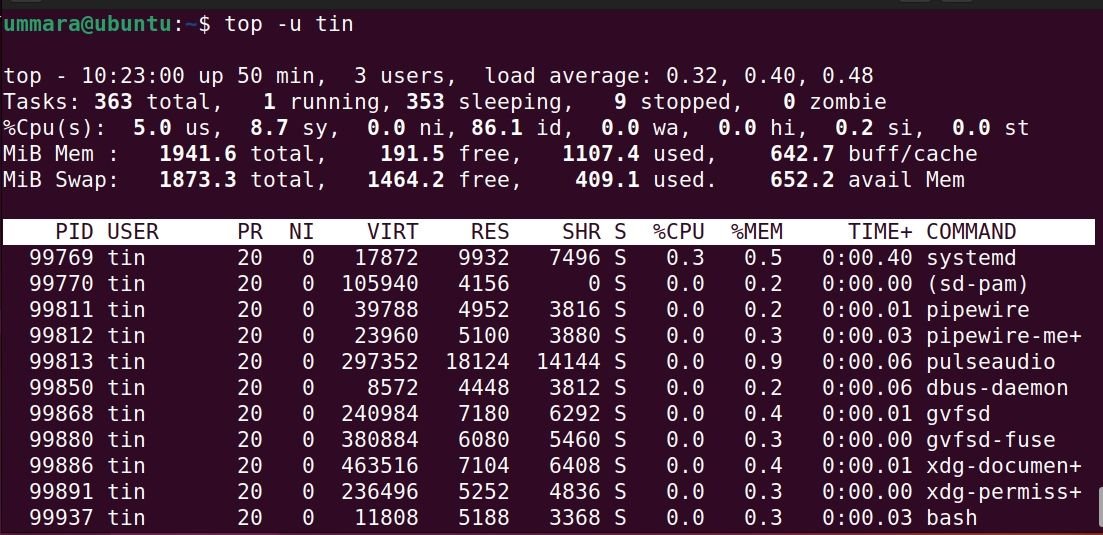Click the dbus-daemon command name

pyautogui.click(x=997, y=388)
